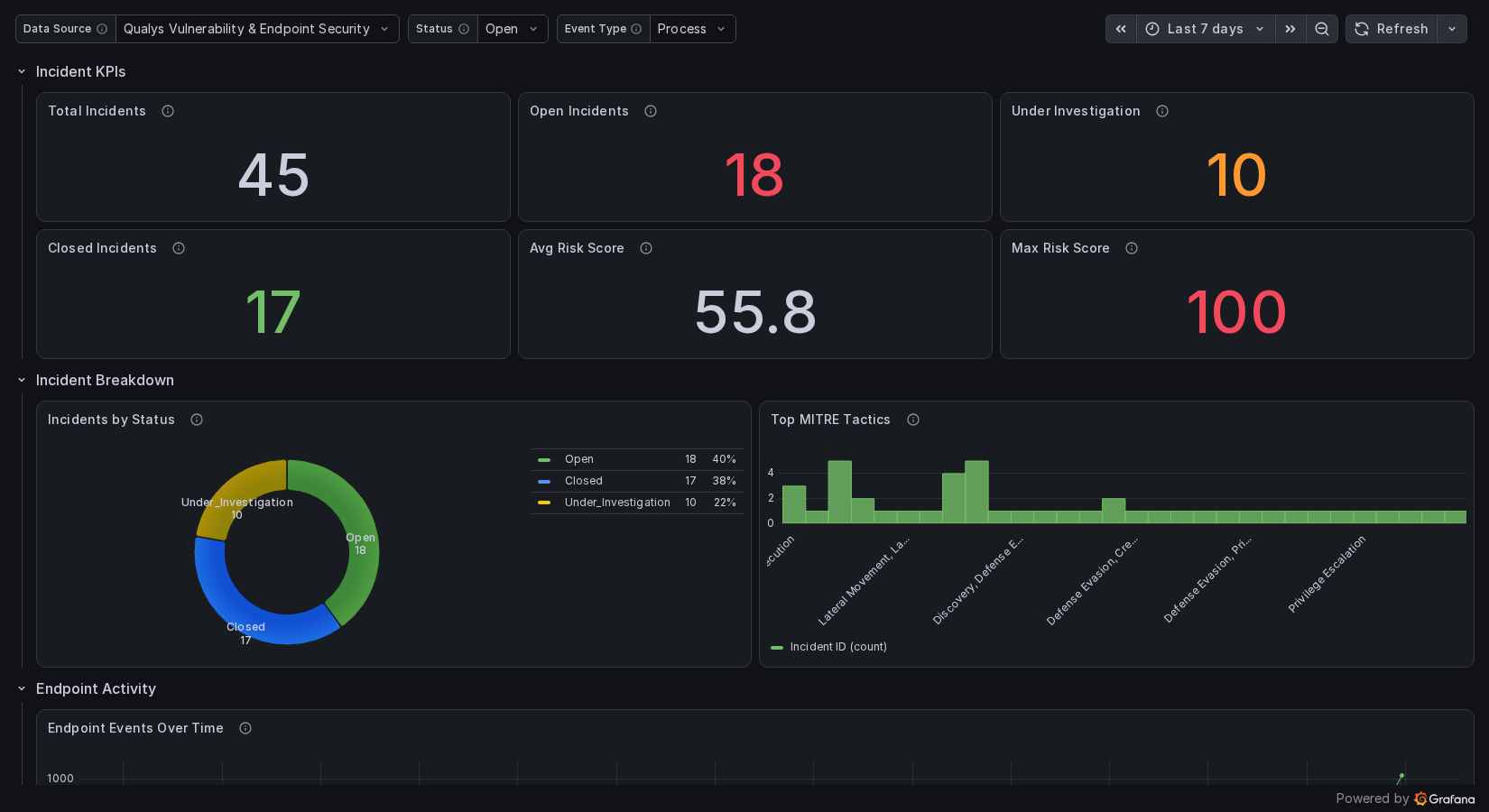Shift time range backward with double-left arrow
The height and width of the screenshot is (812, 1489).
click(1121, 29)
